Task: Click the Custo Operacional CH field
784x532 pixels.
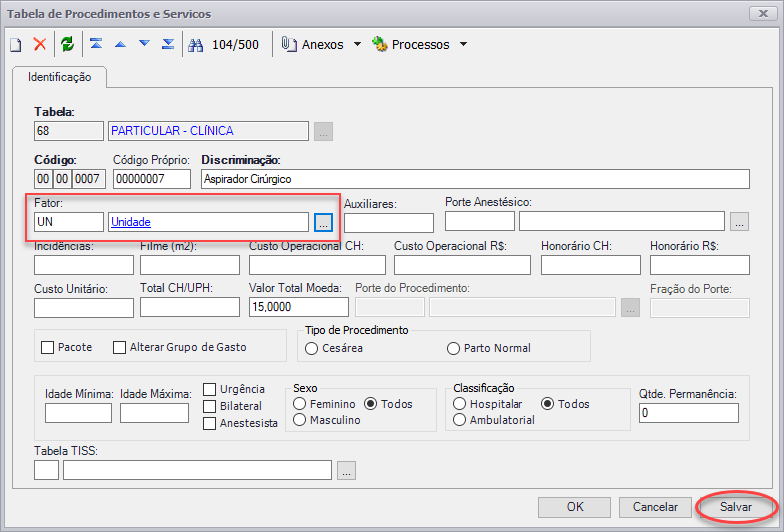Action: coord(318,265)
